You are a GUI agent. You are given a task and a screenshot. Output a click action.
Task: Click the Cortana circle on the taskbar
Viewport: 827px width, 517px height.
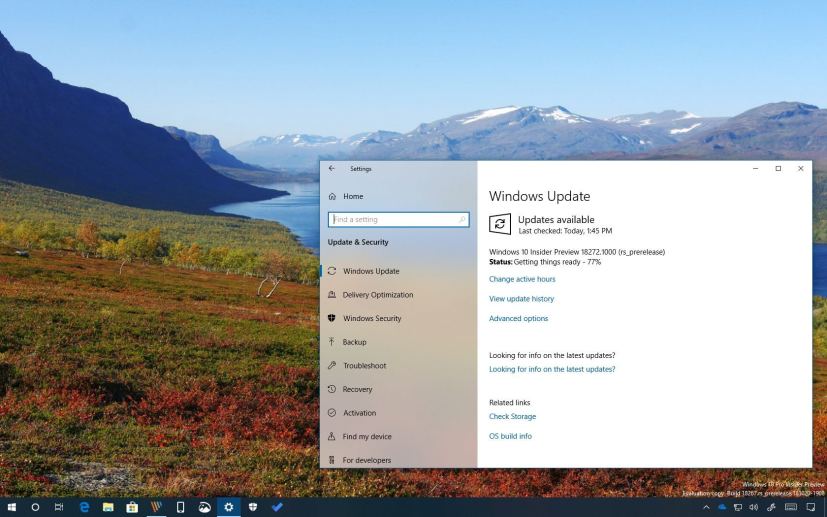(35, 508)
